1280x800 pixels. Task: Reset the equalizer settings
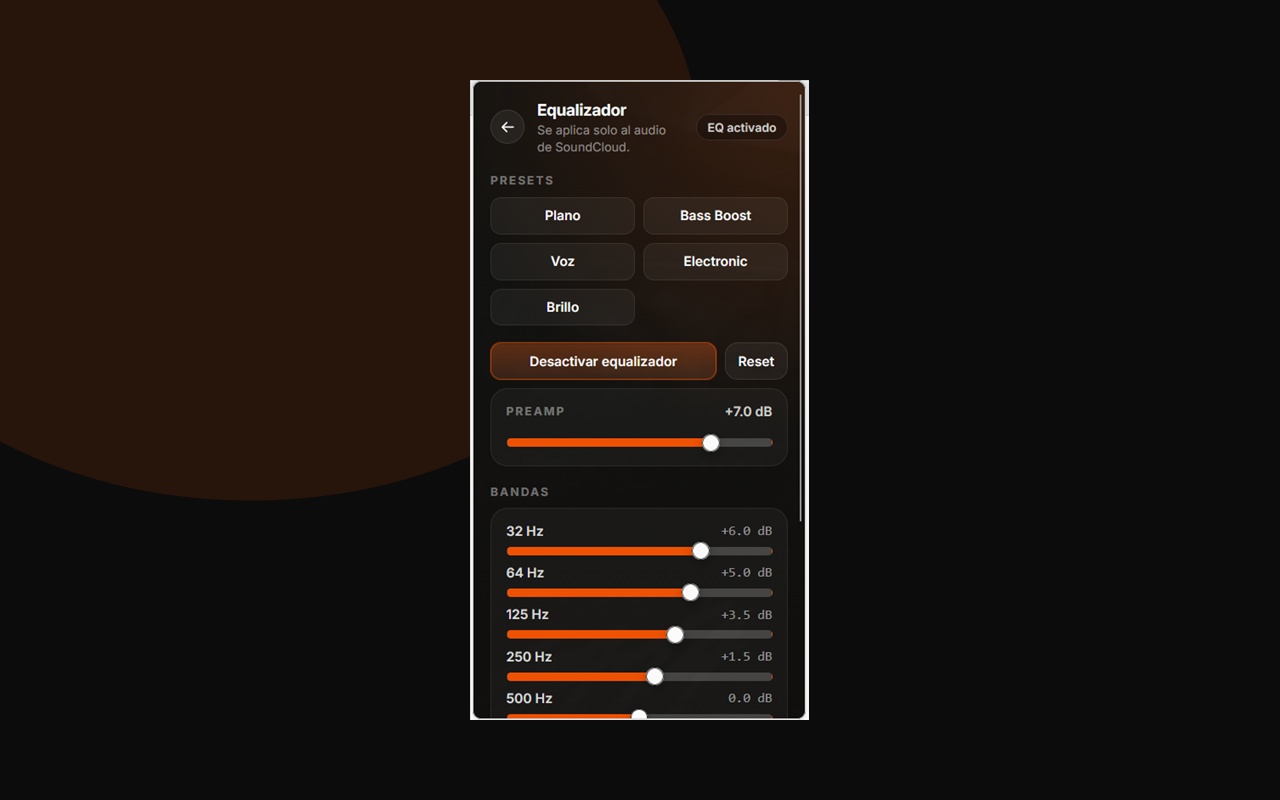pyautogui.click(x=756, y=362)
